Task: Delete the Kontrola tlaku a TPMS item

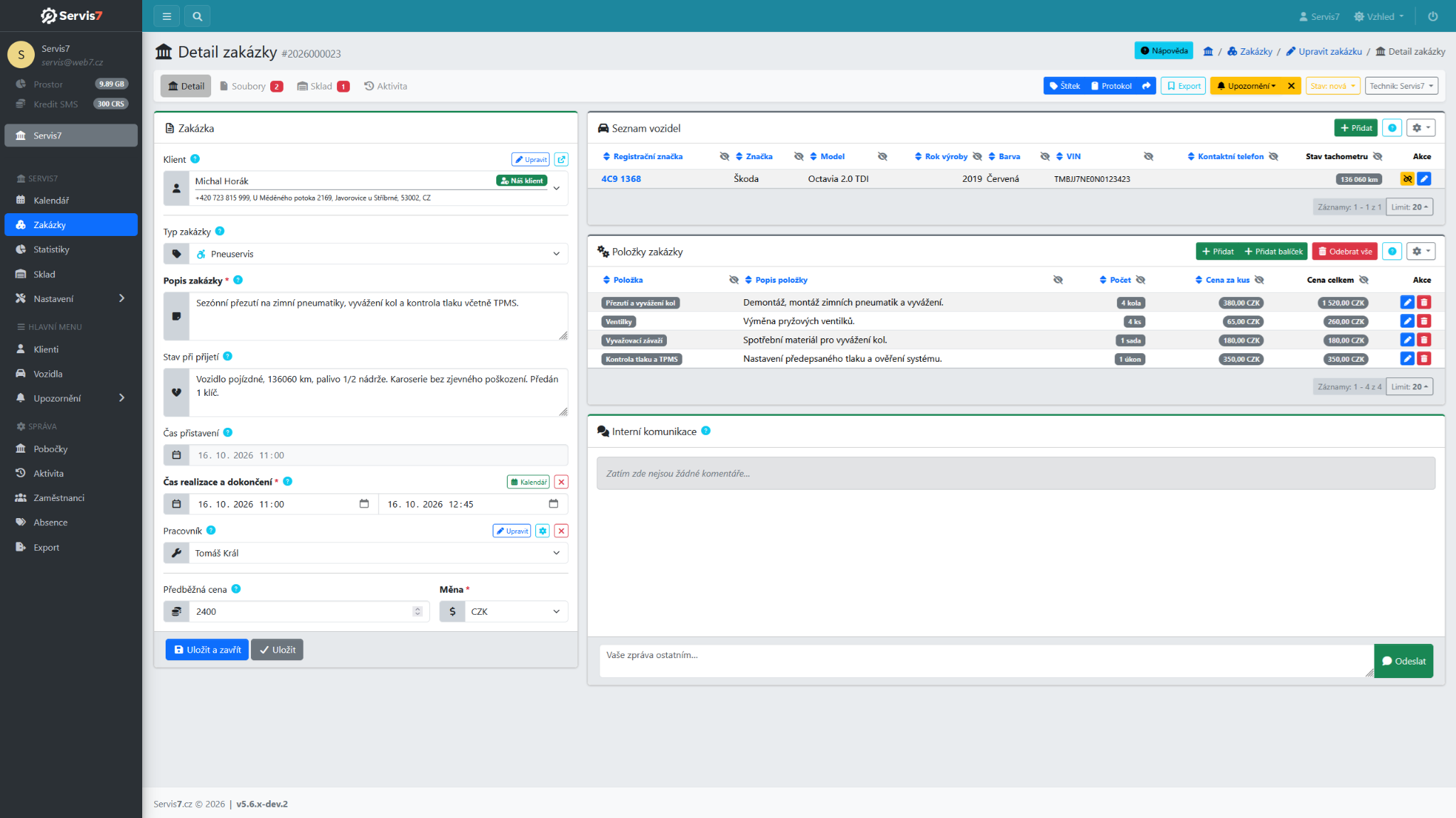Action: 1424,359
